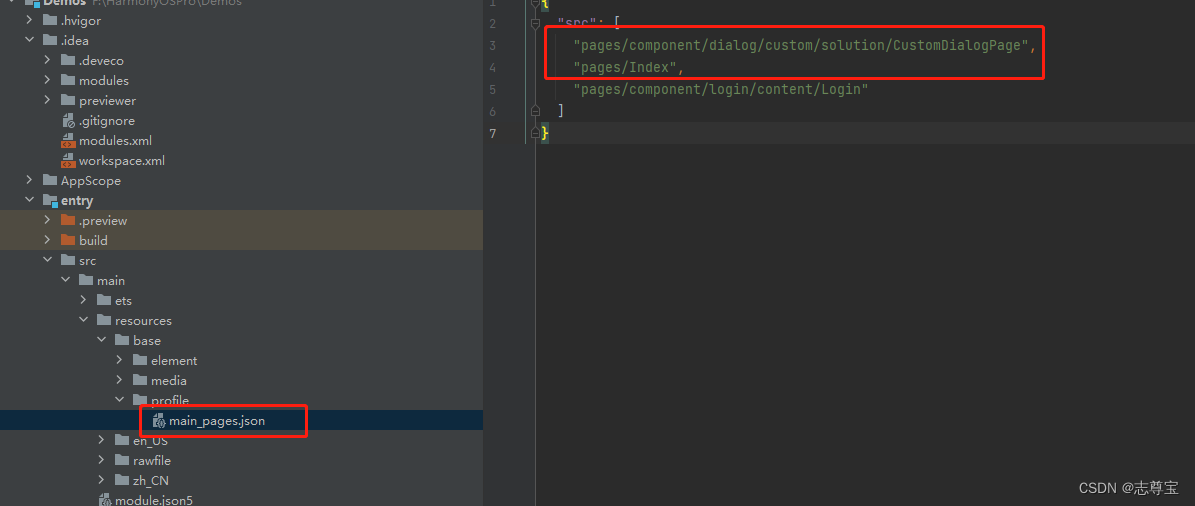Expand the zh_CN folder chevron

pyautogui.click(x=101, y=480)
